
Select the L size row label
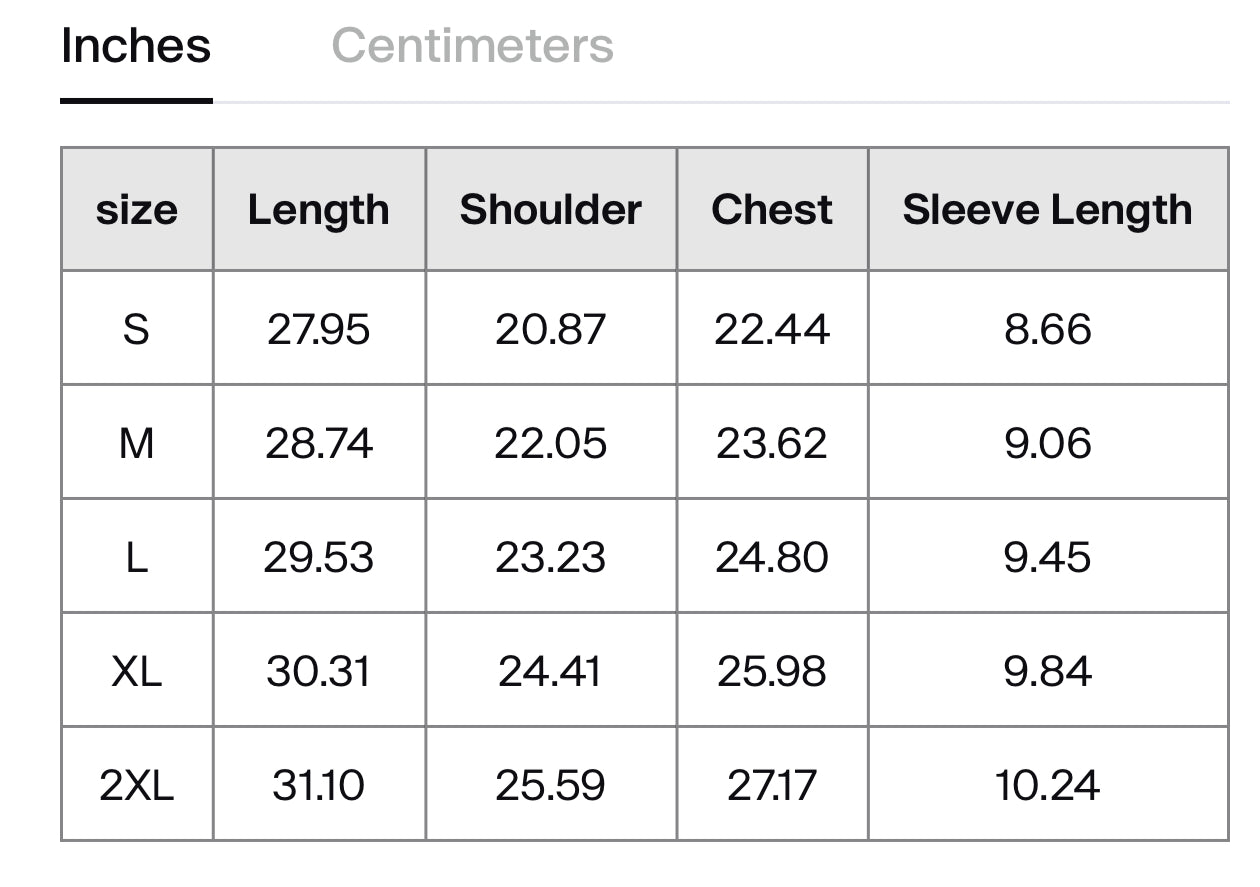[137, 557]
